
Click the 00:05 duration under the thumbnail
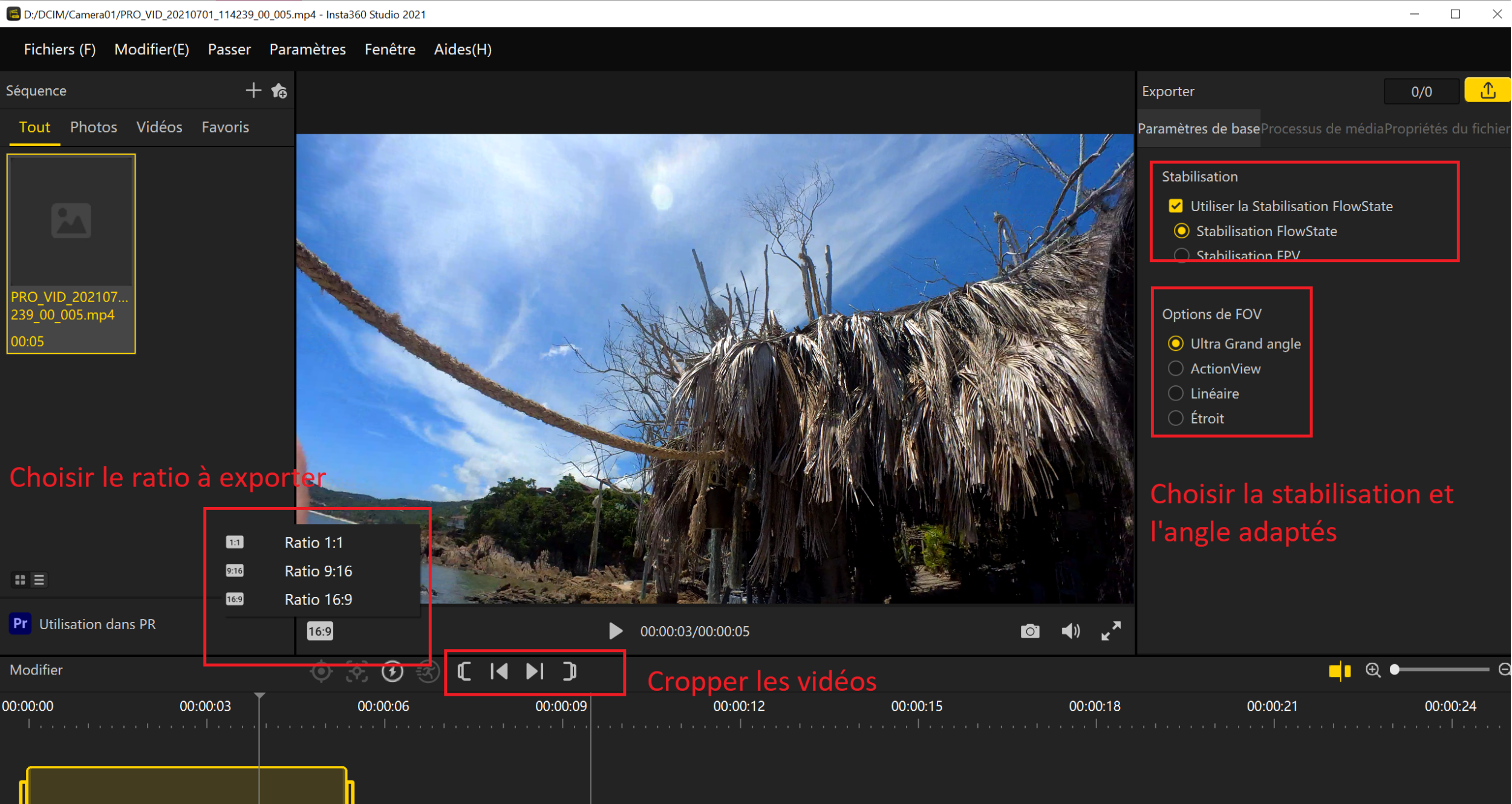click(x=27, y=341)
